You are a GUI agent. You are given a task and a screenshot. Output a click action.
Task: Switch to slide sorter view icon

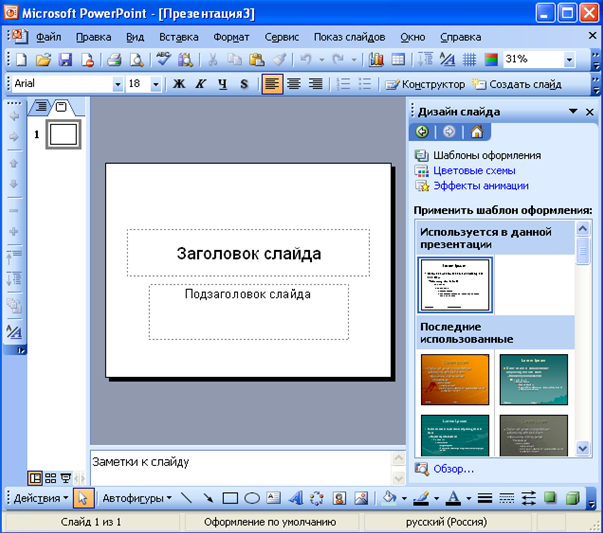point(50,478)
